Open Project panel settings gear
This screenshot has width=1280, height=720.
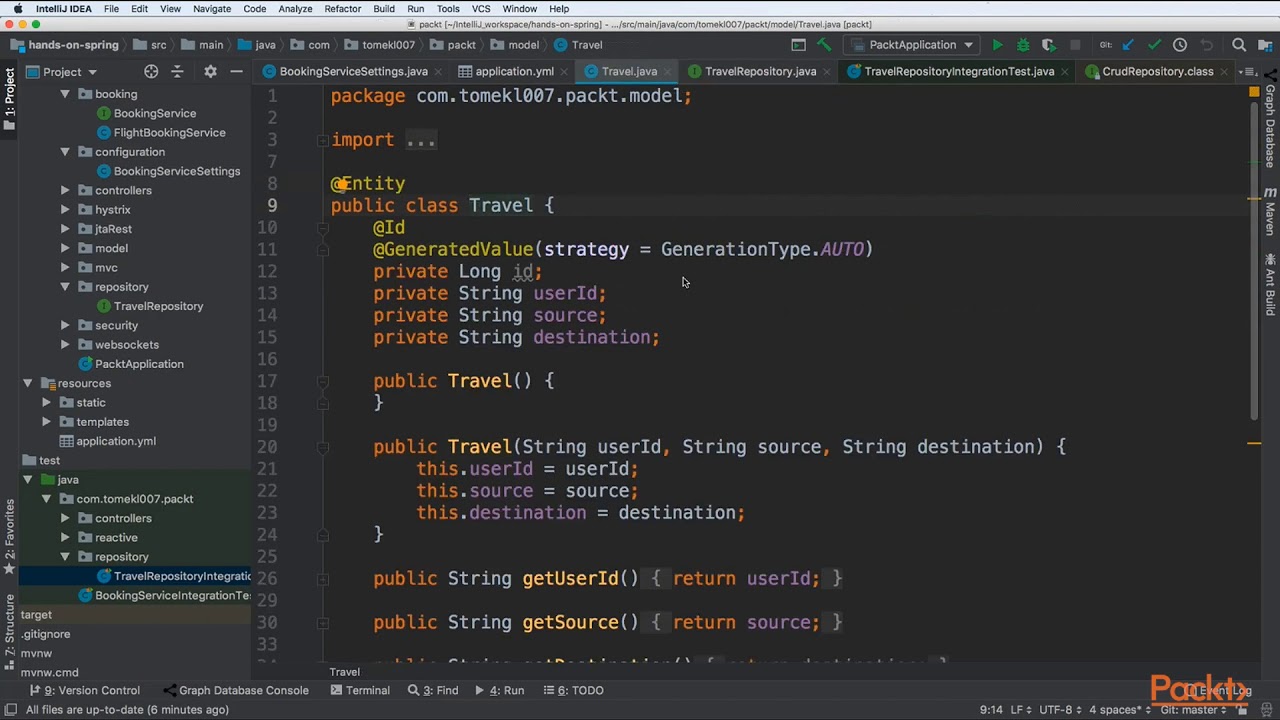[x=210, y=72]
